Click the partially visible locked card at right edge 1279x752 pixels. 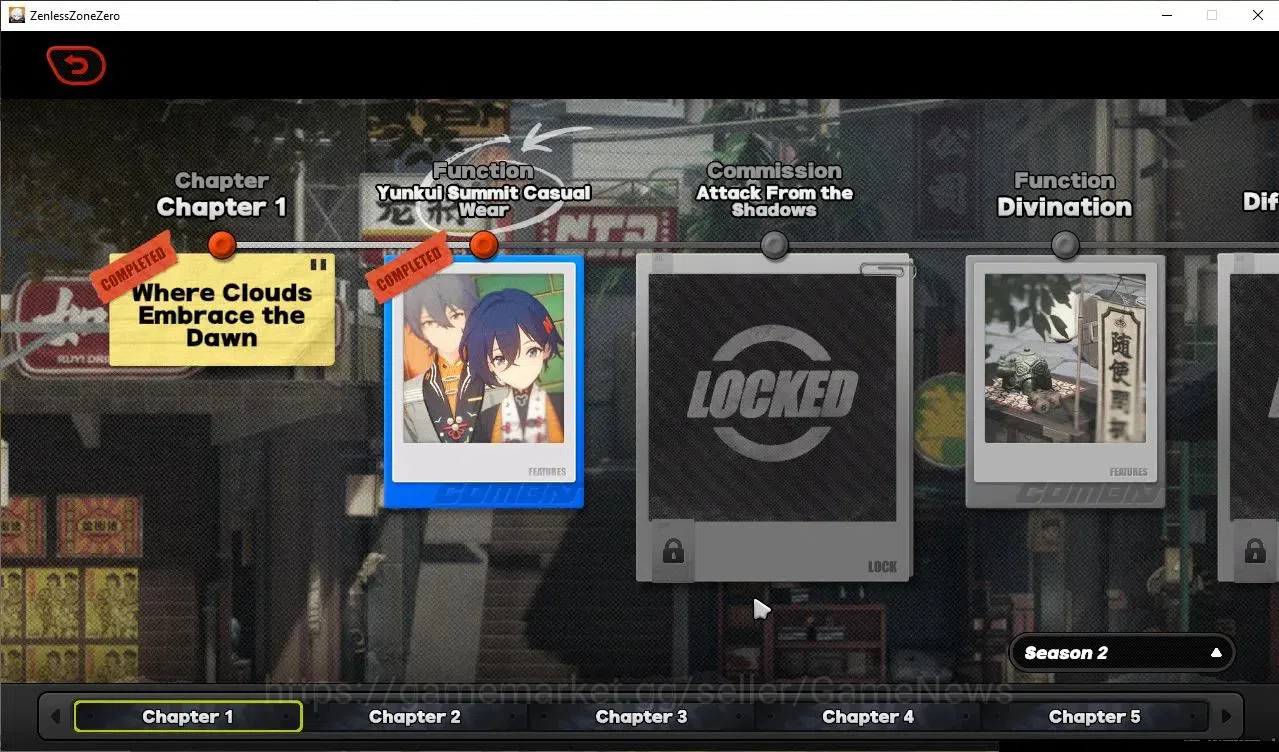pyautogui.click(x=1248, y=417)
